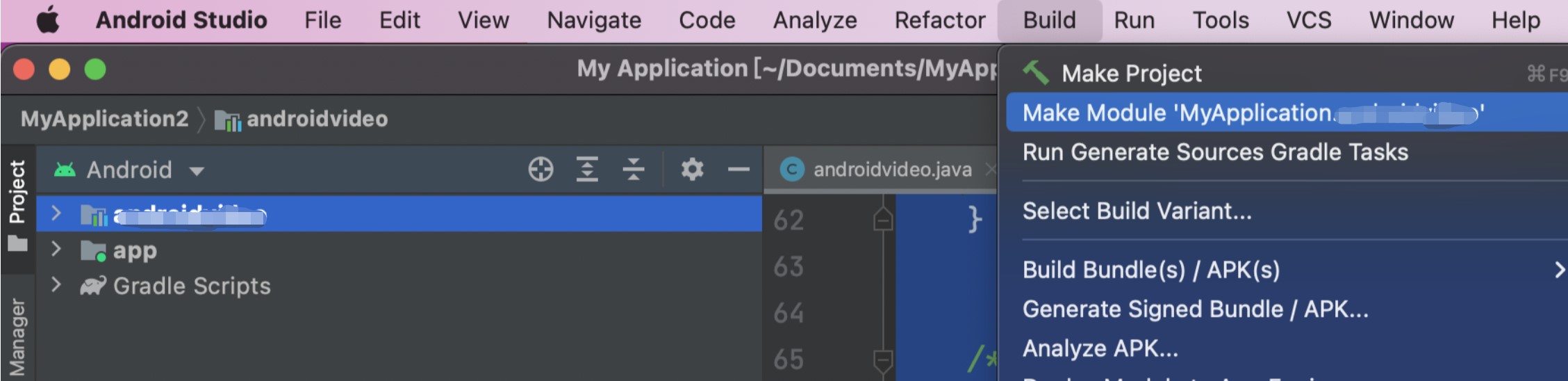This screenshot has width=1568, height=381.
Task: Open the Window menu
Action: 1412,20
